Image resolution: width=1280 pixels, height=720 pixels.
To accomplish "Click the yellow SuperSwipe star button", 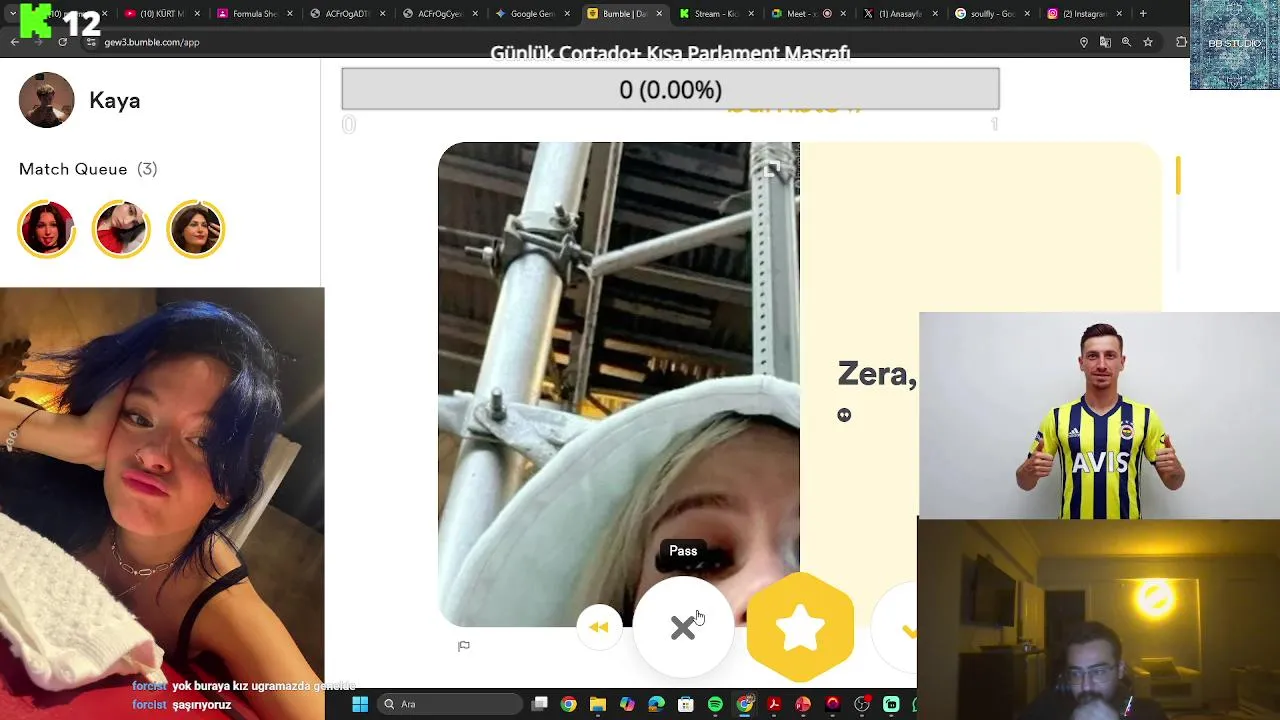I will tap(800, 627).
